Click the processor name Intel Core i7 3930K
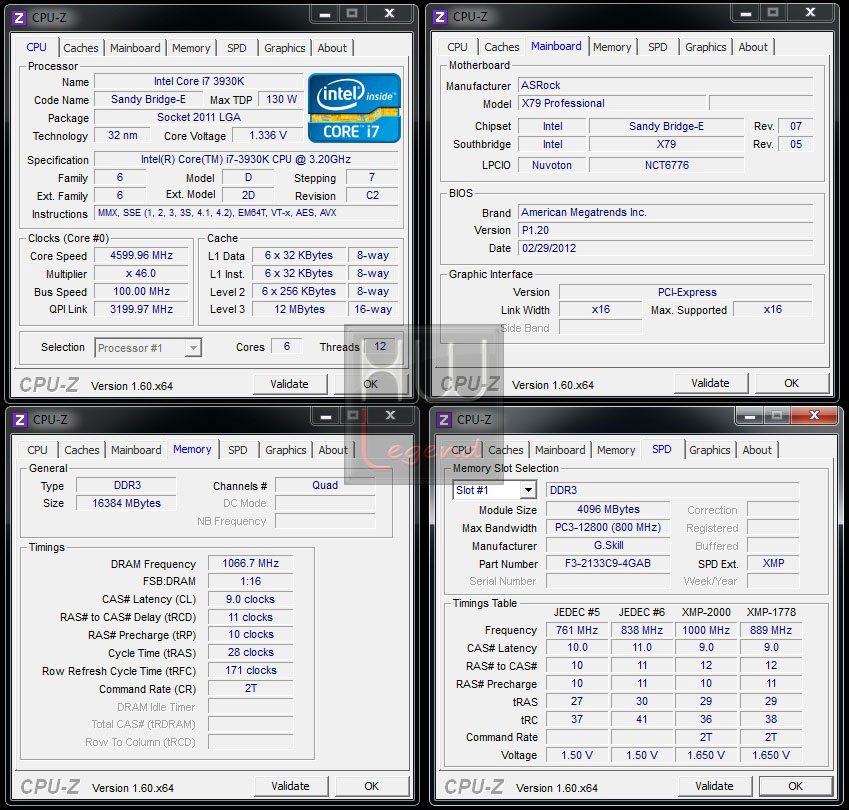The width and height of the screenshot is (849, 810). [x=199, y=81]
